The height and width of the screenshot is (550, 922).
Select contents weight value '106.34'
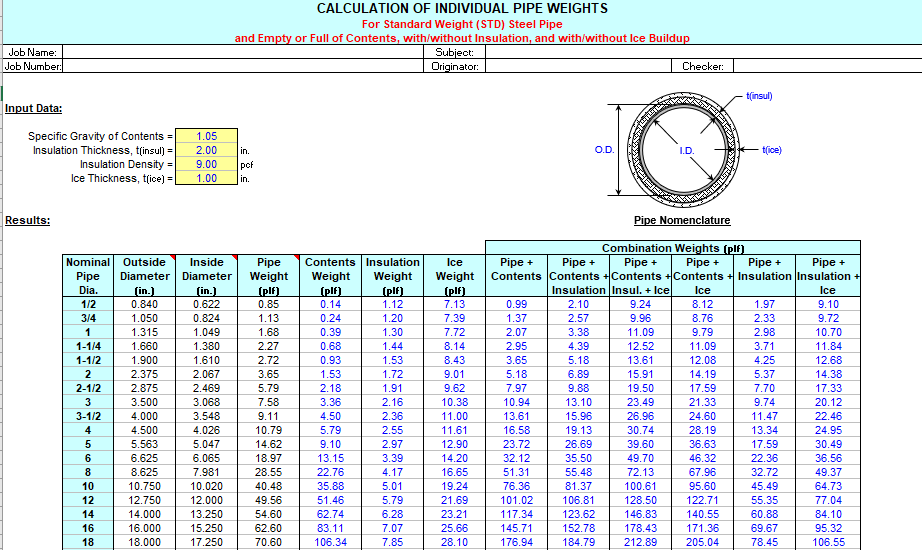330,542
